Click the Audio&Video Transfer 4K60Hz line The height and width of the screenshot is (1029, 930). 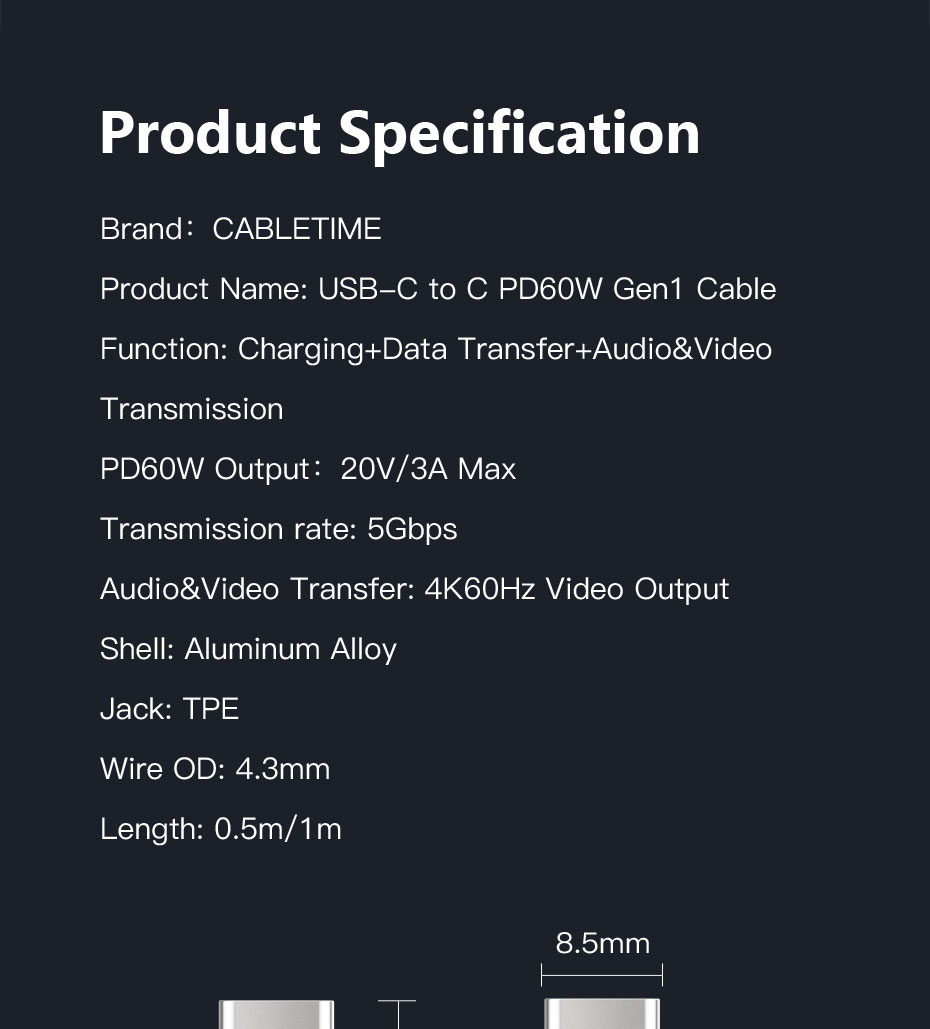[414, 589]
